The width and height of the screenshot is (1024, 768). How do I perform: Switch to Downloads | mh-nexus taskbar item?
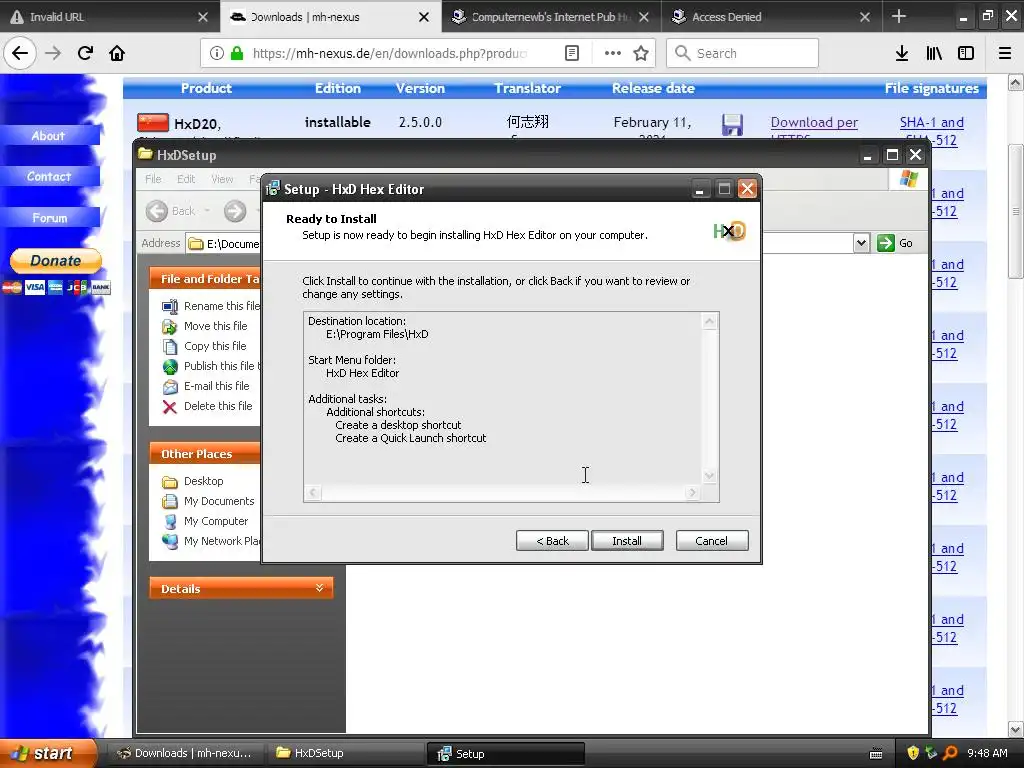184,753
